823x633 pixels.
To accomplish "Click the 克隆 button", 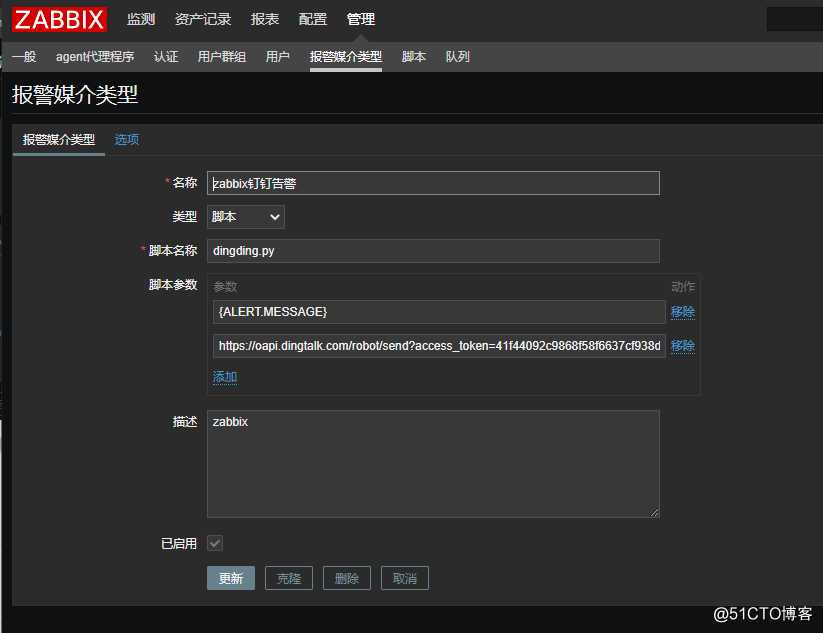I will tap(289, 578).
